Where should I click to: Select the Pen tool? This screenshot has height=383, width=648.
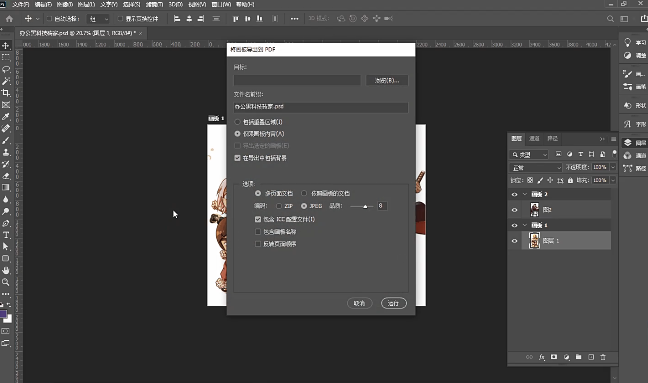click(6, 224)
